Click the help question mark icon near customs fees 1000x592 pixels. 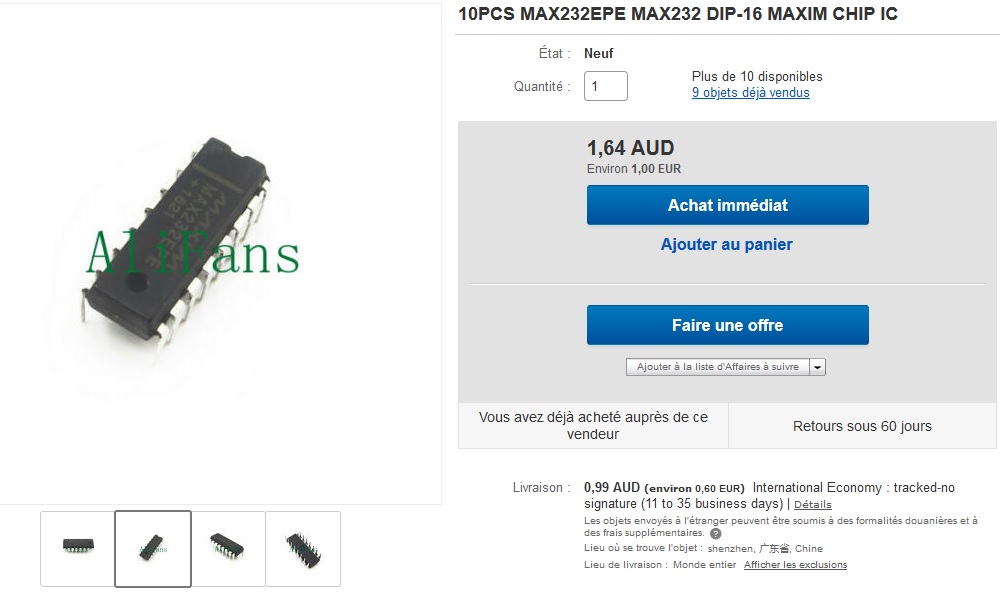coord(716,534)
